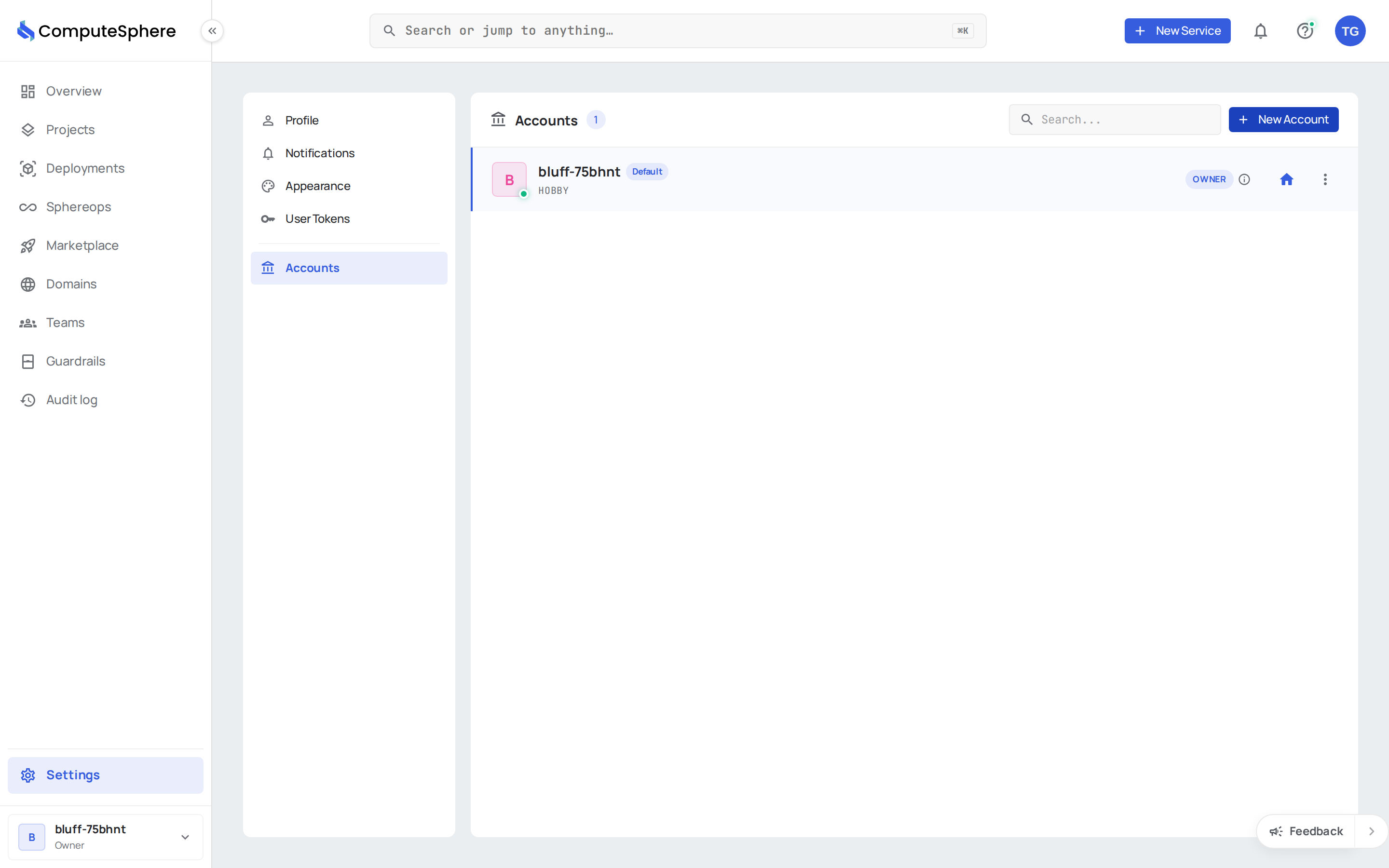
Task: Click the HOBBY plan label
Action: (x=553, y=190)
